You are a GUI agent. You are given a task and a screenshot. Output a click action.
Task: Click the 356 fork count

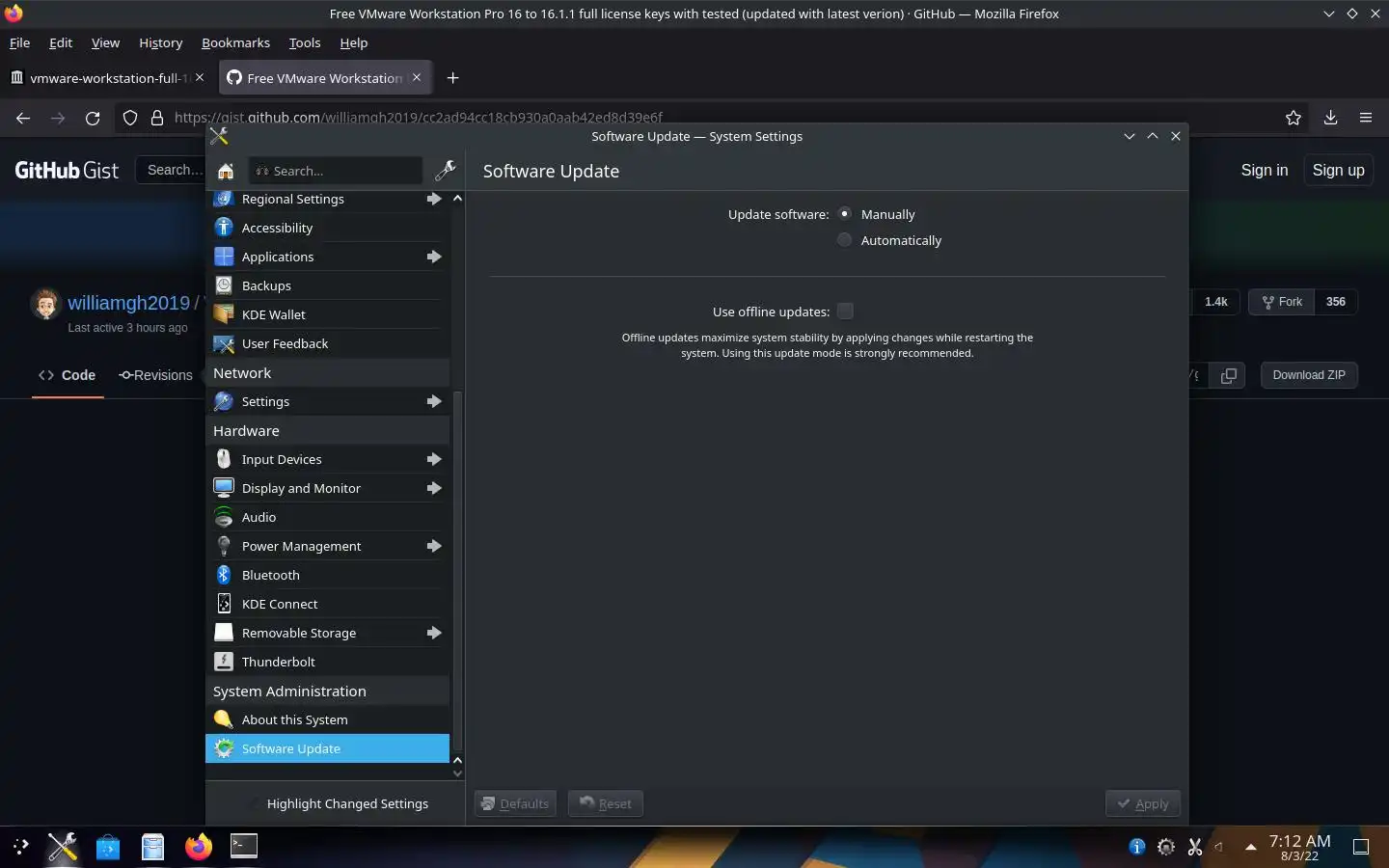pos(1336,302)
